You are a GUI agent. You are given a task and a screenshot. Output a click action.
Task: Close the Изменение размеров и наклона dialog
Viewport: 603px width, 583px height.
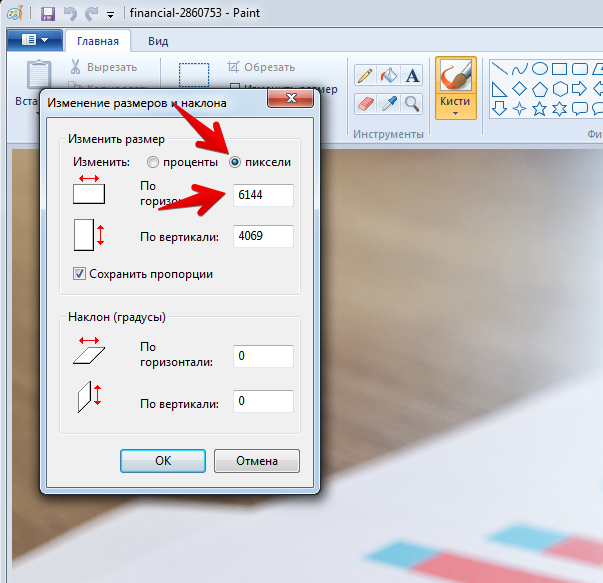point(291,98)
